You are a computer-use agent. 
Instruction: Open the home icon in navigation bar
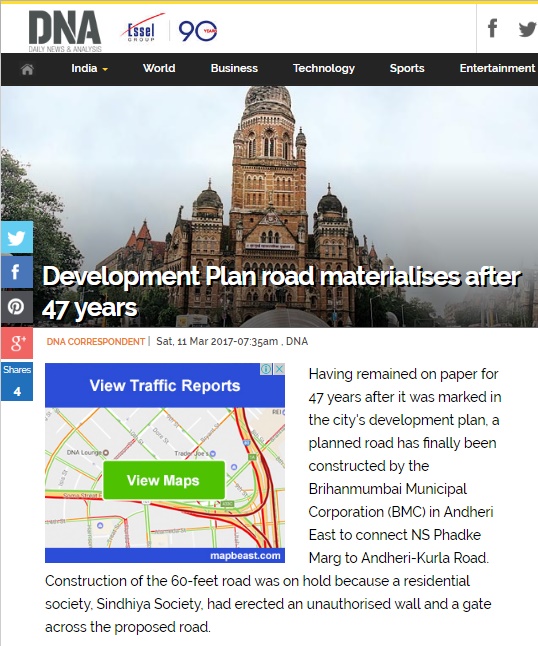(27, 69)
